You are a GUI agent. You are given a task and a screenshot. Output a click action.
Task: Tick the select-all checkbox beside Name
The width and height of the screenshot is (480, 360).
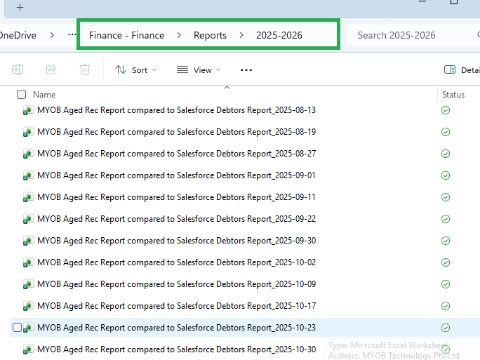(x=21, y=95)
